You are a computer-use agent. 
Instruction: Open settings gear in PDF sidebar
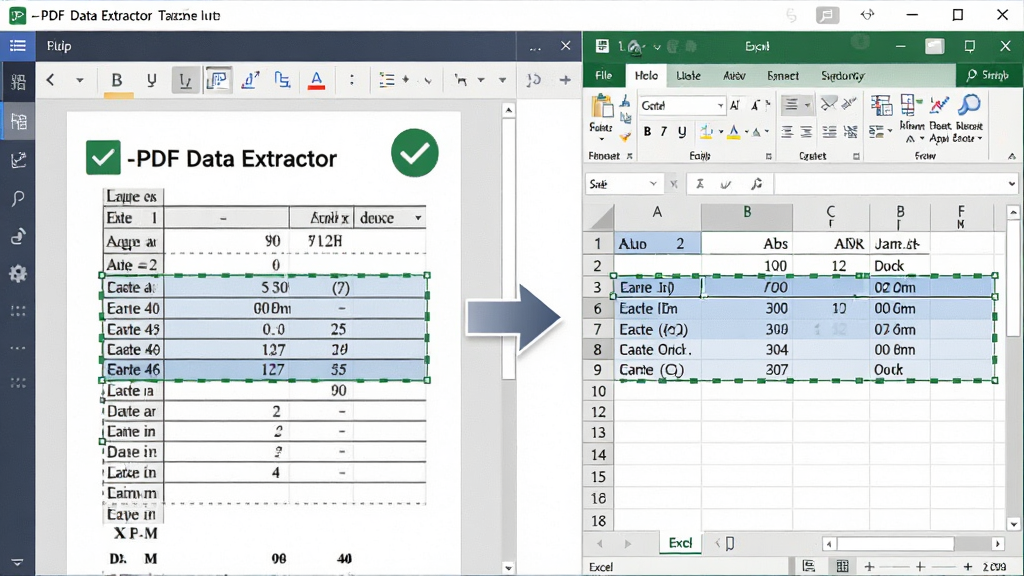click(x=18, y=273)
